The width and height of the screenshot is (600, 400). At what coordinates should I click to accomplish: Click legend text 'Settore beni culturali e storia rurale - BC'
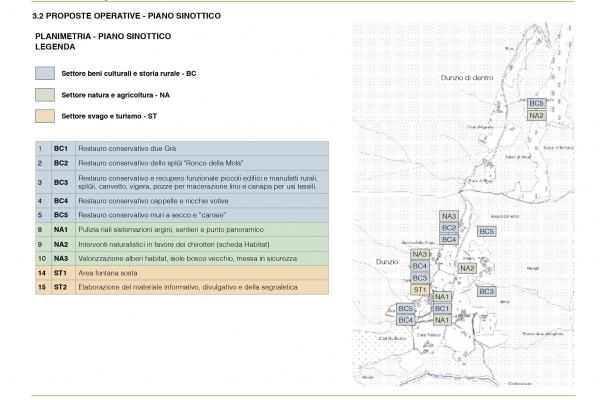129,73
